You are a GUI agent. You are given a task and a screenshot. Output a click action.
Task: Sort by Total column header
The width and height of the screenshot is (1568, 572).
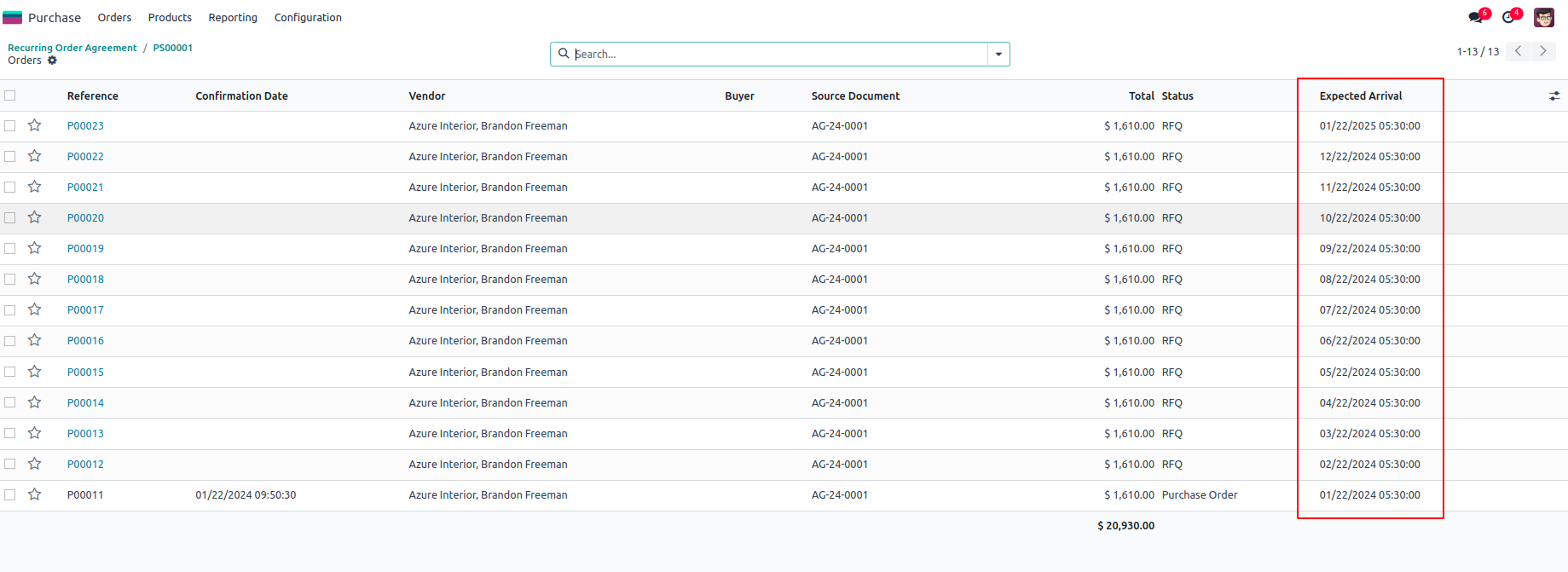pos(1141,96)
